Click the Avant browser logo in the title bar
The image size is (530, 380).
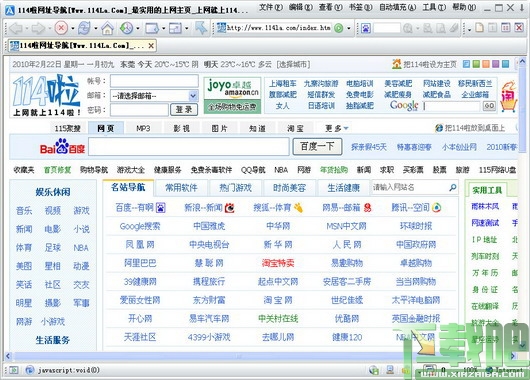point(10,10)
